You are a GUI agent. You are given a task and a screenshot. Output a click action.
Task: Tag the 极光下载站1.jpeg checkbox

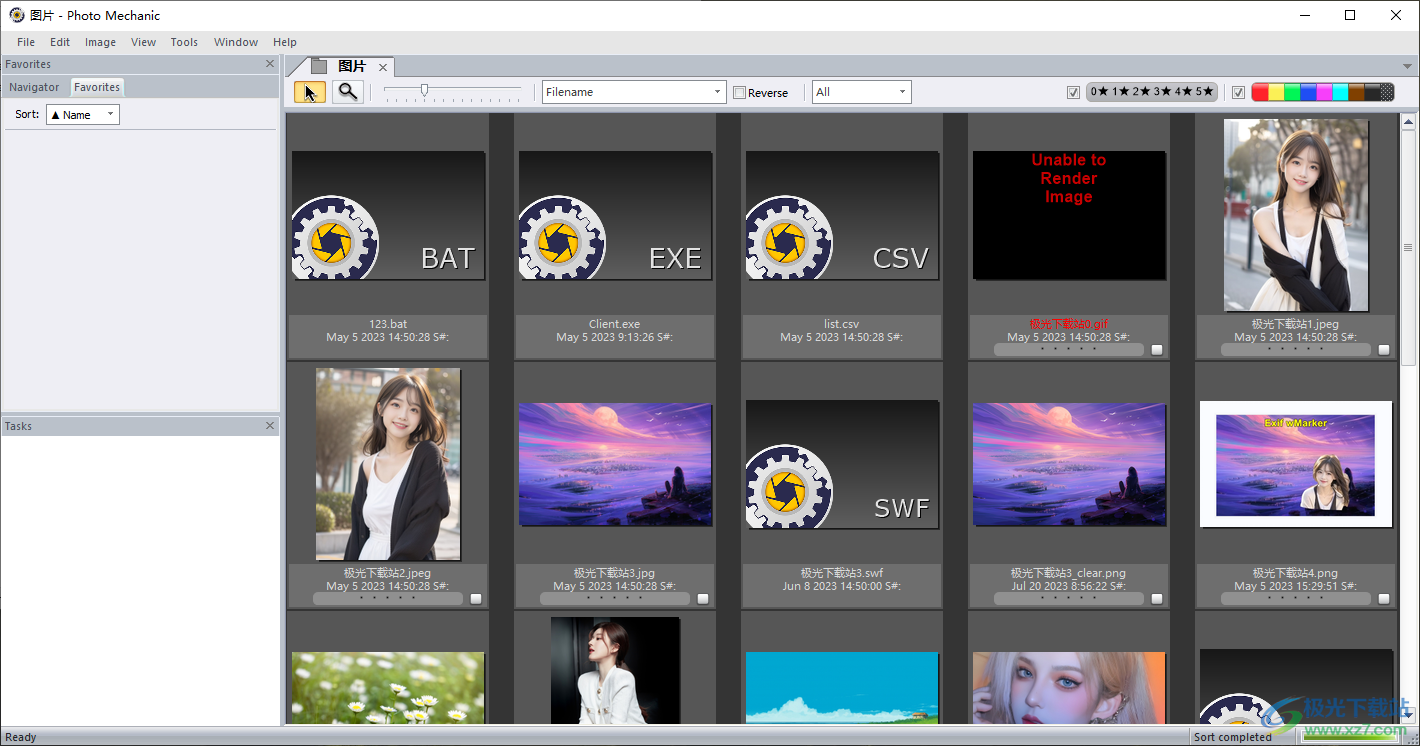[x=1384, y=350]
